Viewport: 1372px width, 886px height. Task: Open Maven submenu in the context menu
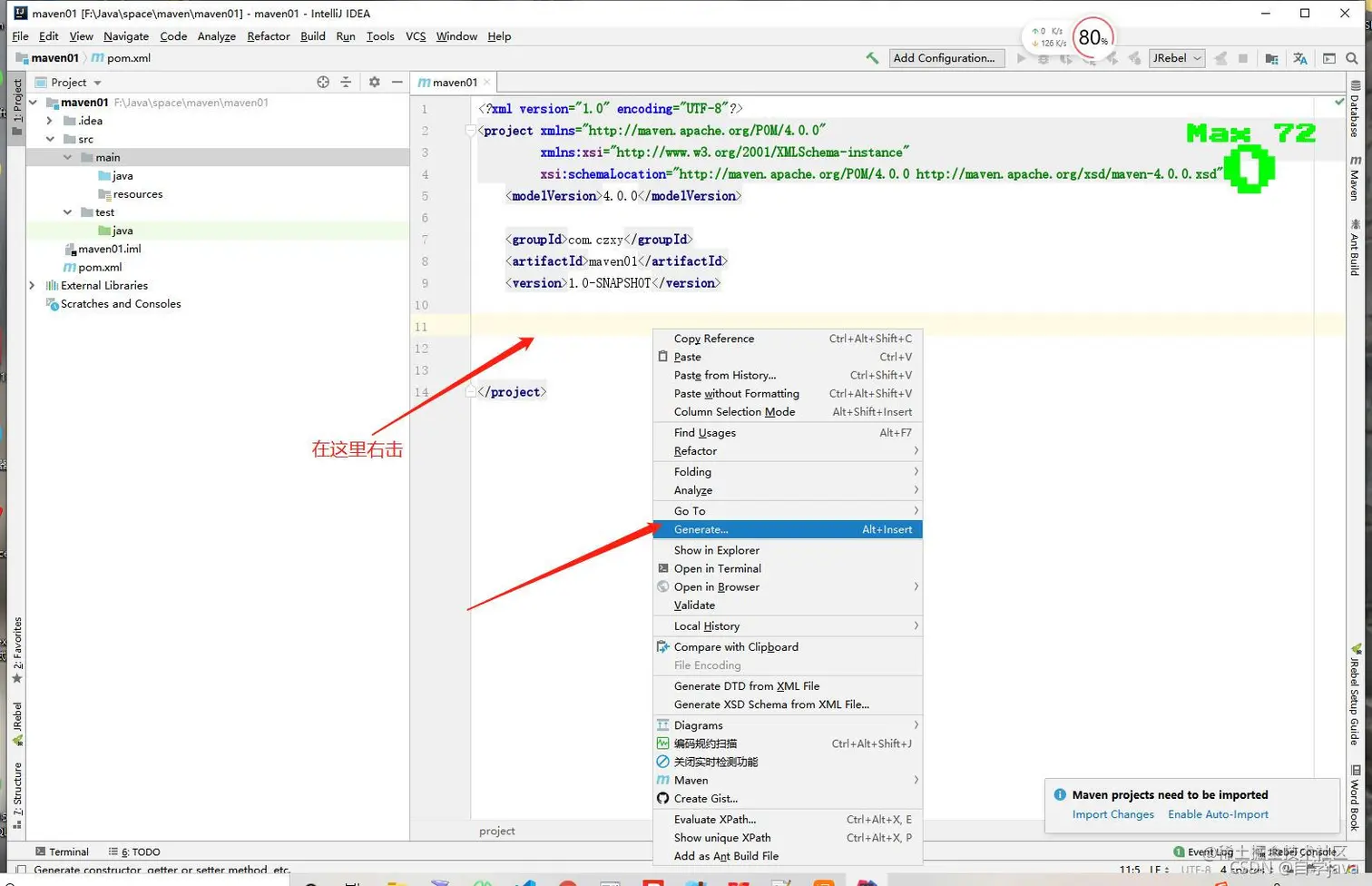point(788,780)
